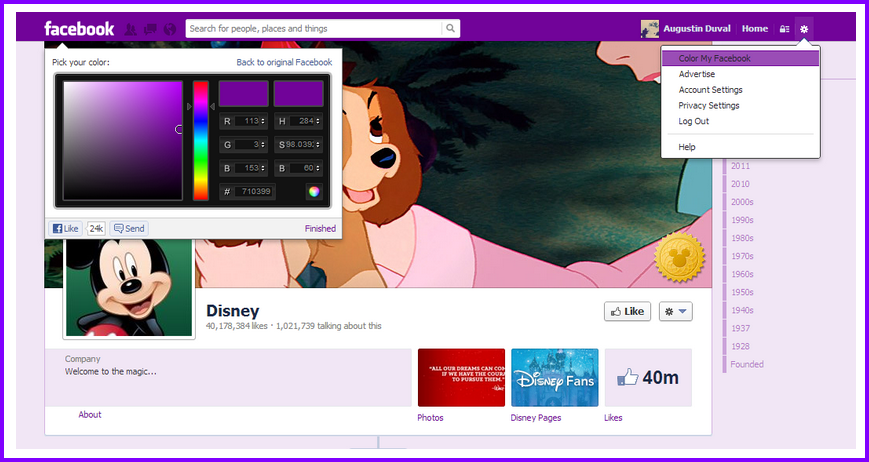Click the original color preview swatch

298,94
